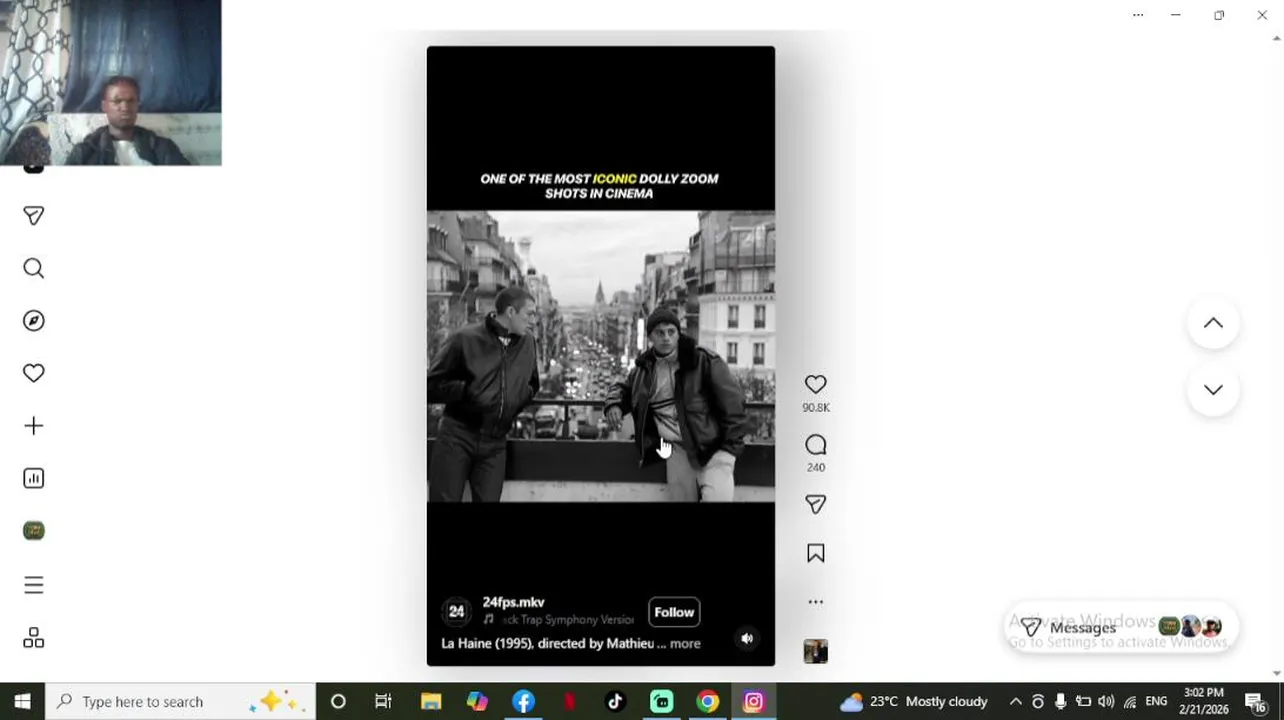Open app window three-dot settings menu

[x=1138, y=15]
